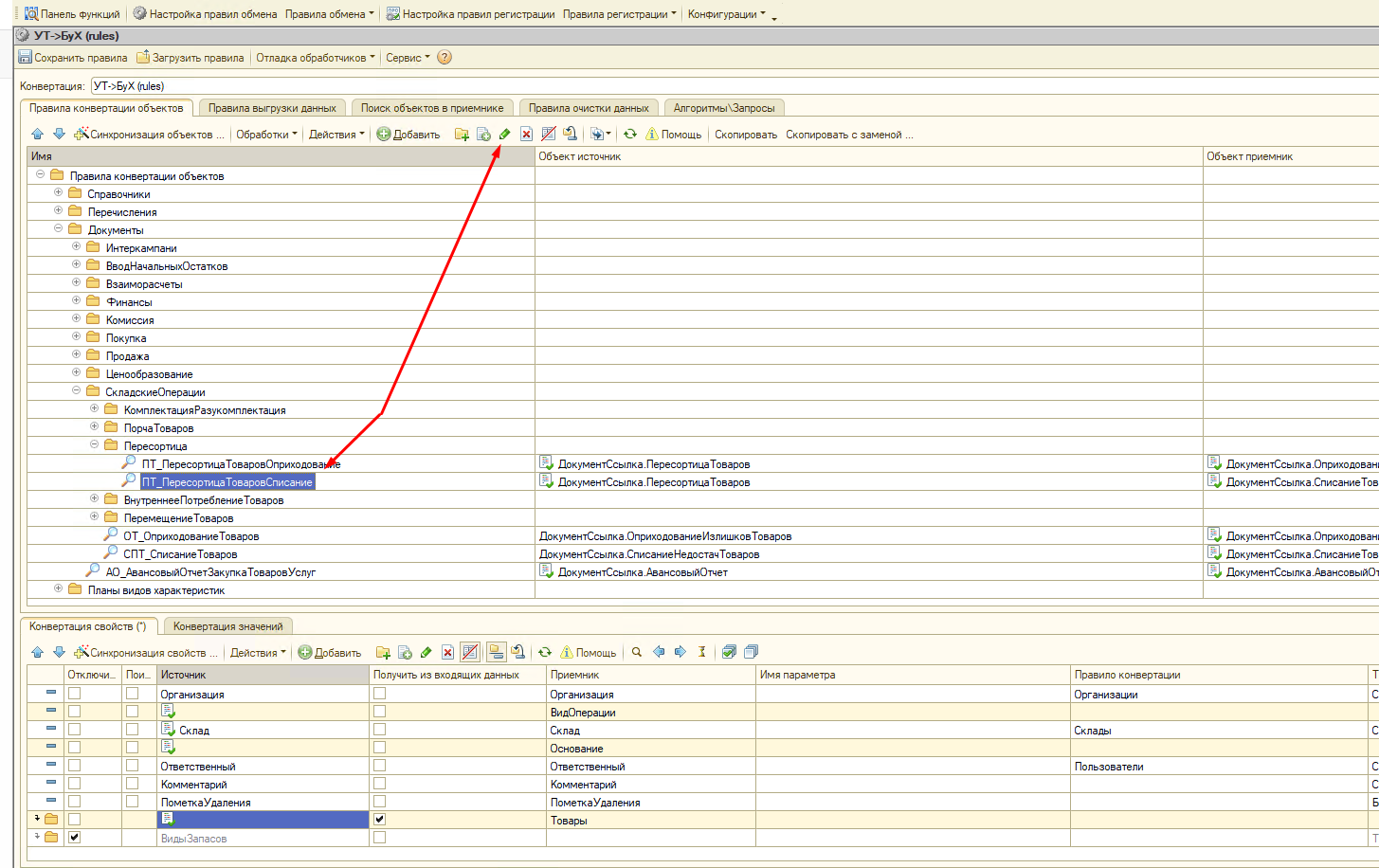Click the red X delete icon in objects toolbar

[526, 135]
